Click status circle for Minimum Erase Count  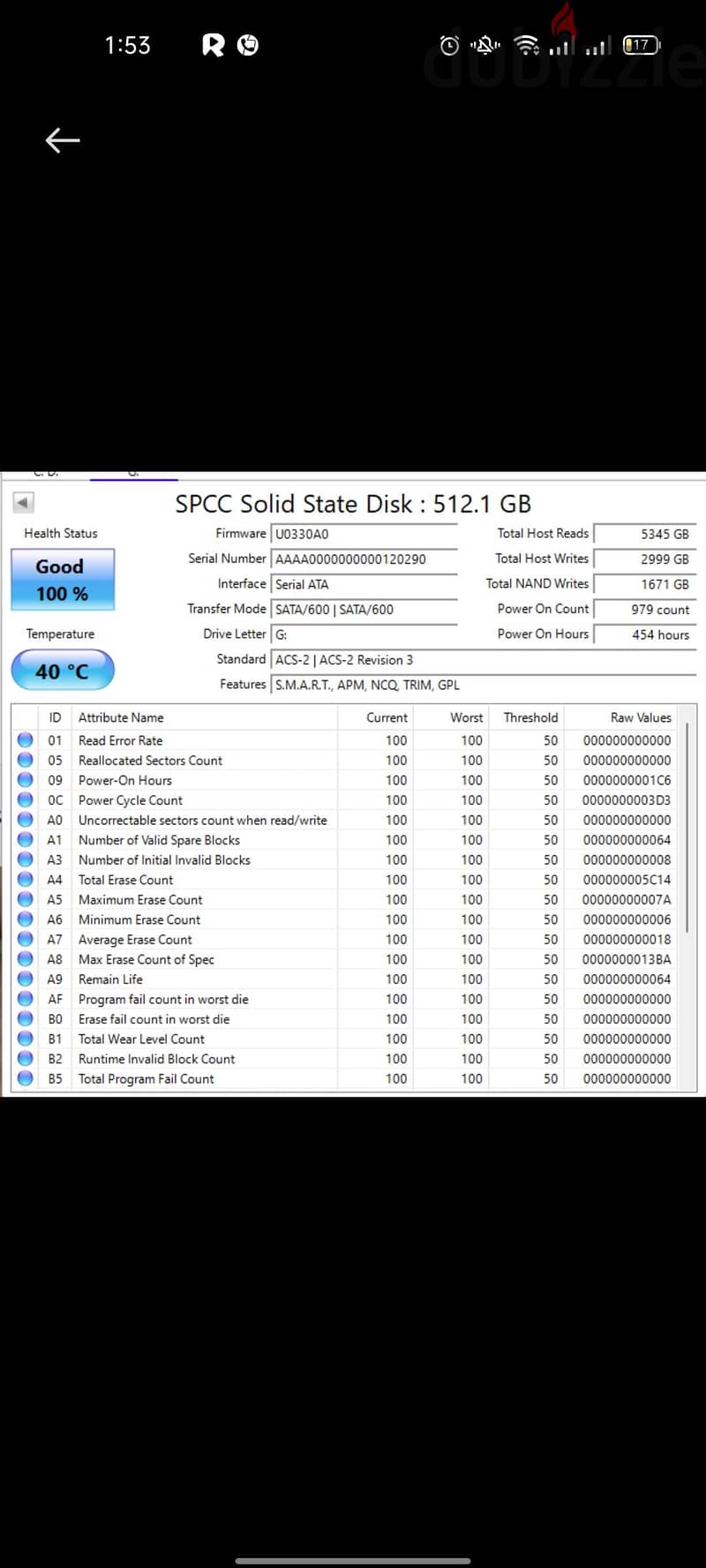point(26,919)
